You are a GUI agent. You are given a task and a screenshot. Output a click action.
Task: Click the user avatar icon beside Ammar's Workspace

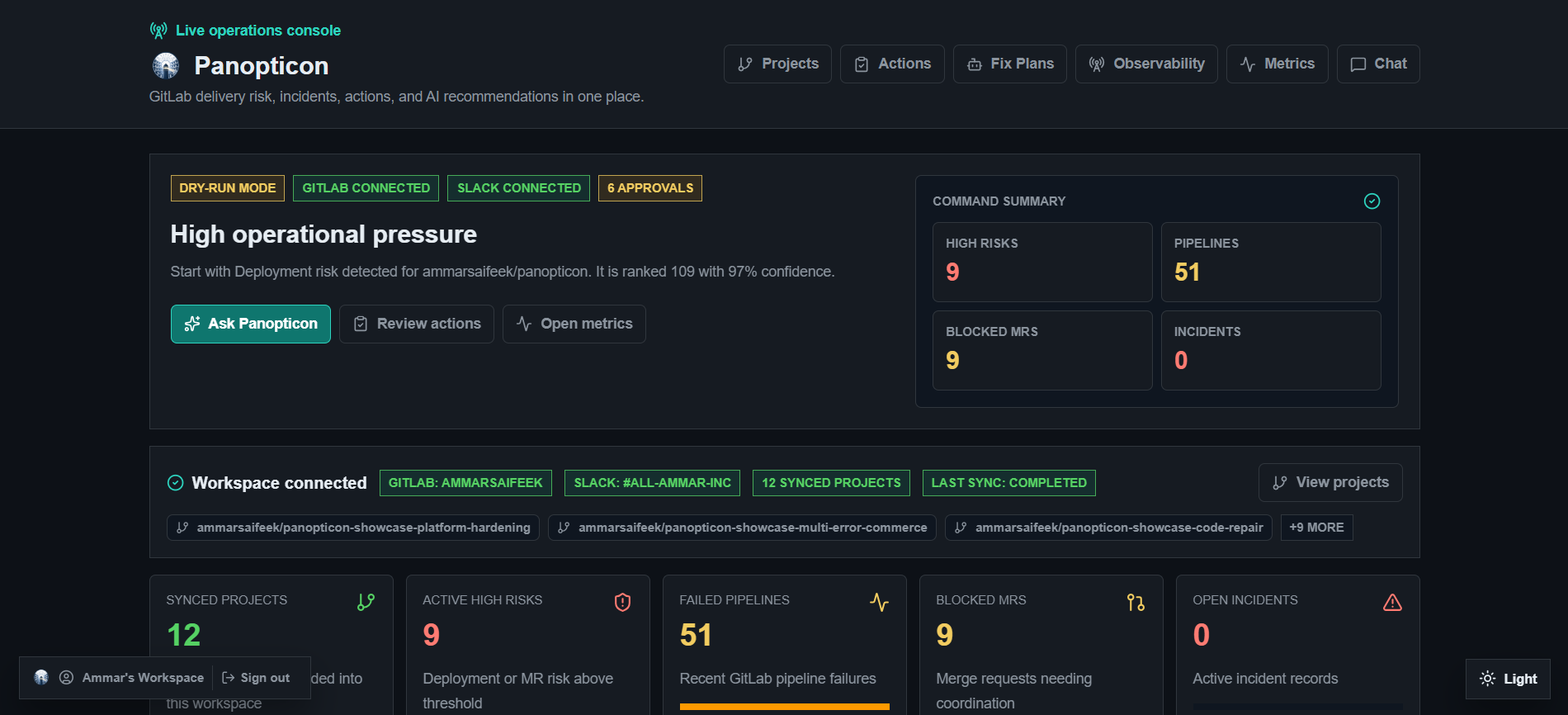coord(67,678)
